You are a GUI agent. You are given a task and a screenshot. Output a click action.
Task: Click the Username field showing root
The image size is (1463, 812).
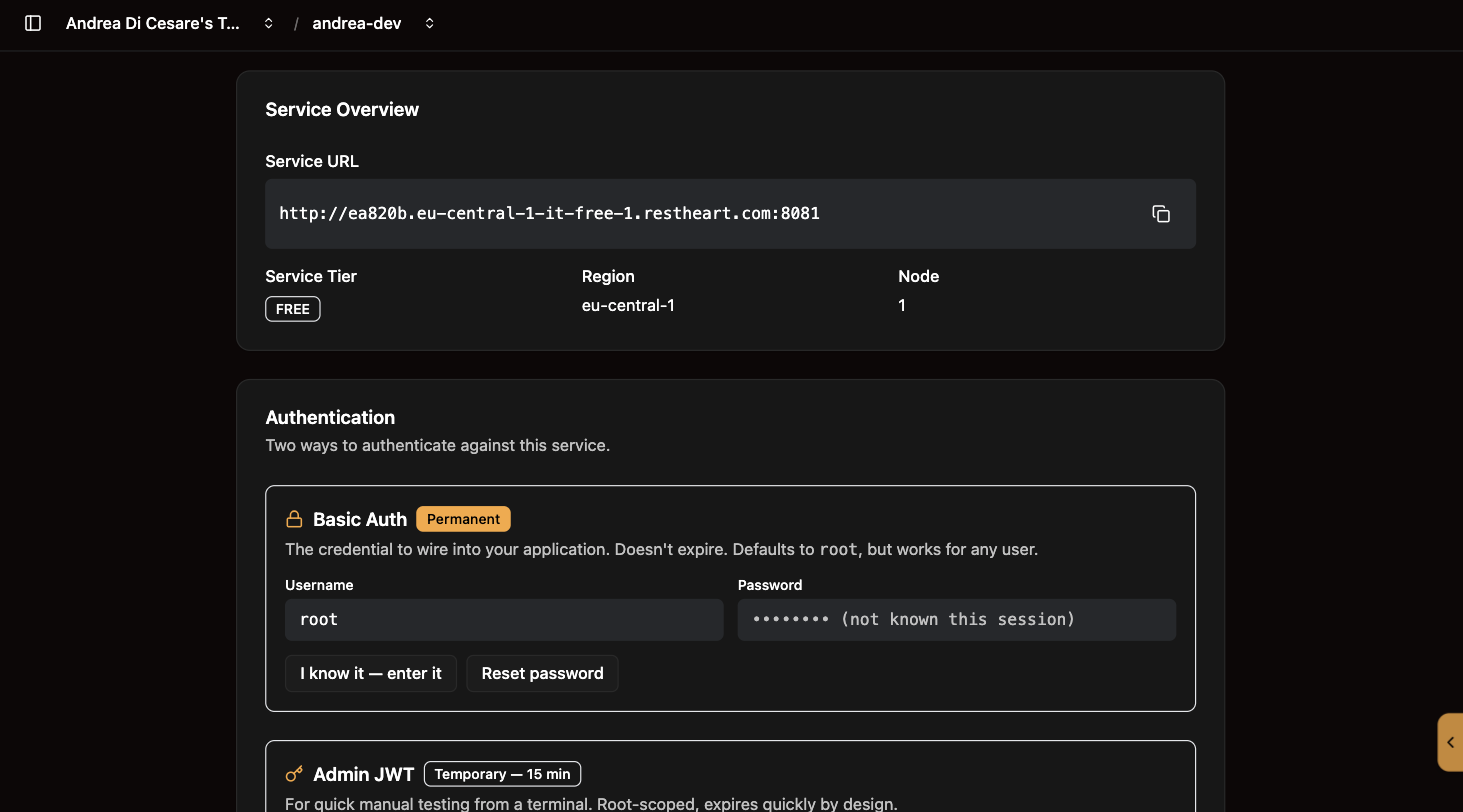[504, 620]
